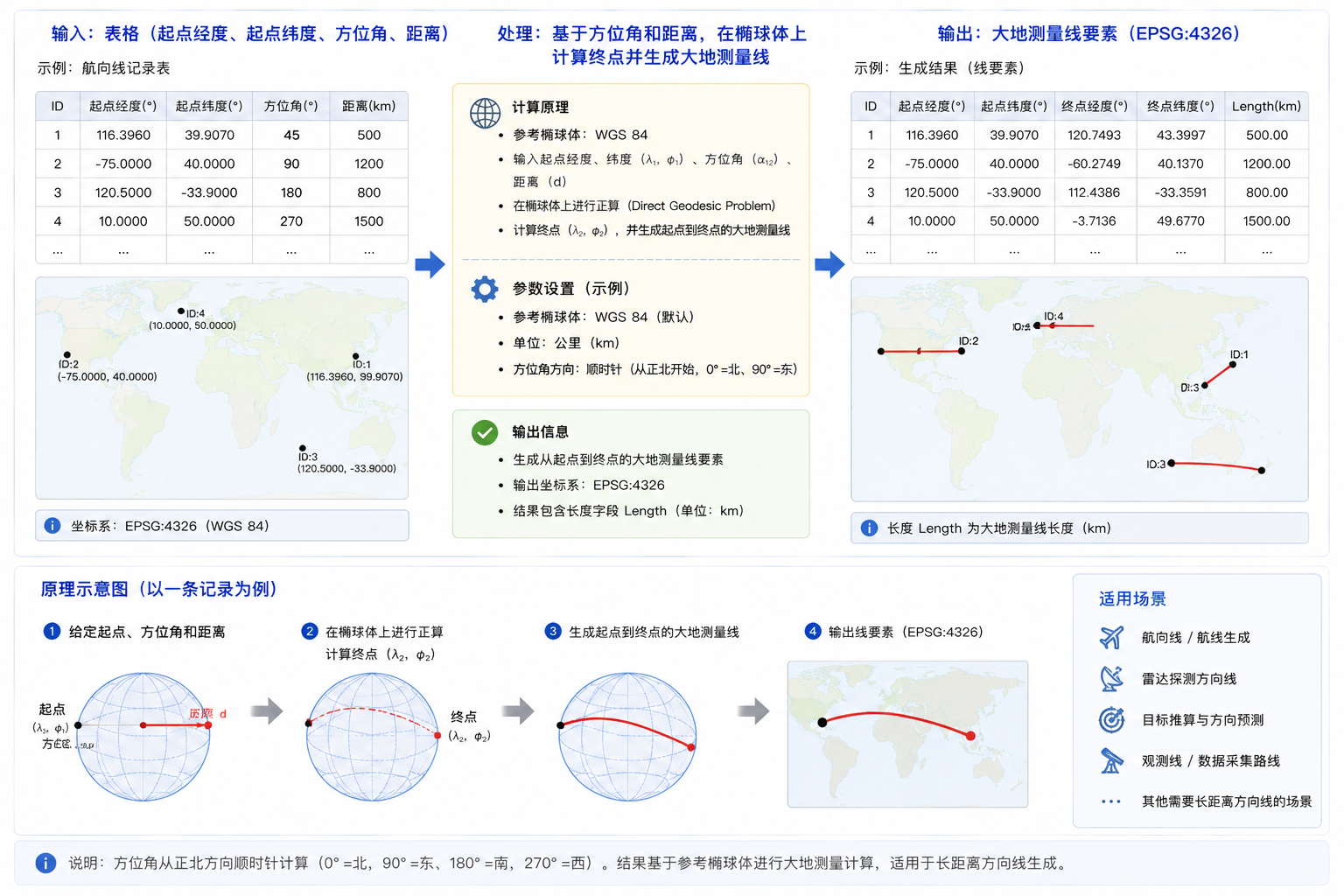The image size is (1344, 896).
Task: Select the Length value 1500.00
Action: (1266, 221)
